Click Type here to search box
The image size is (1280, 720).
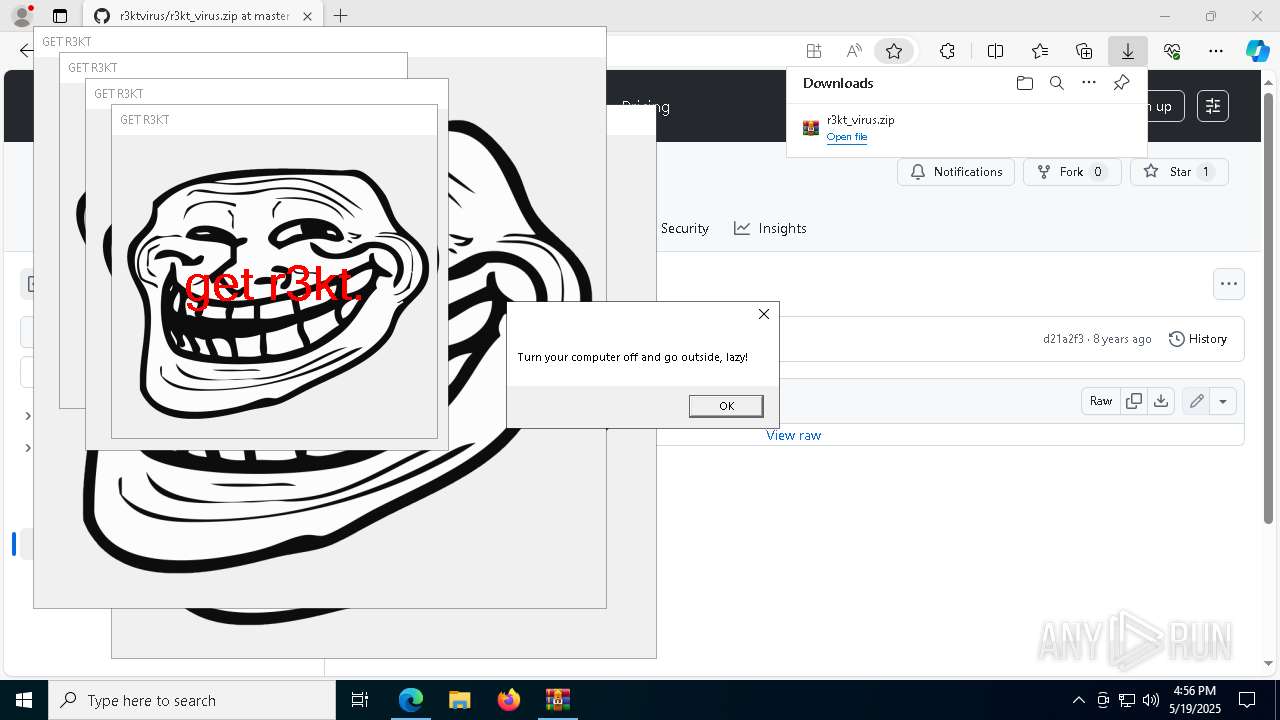point(192,700)
